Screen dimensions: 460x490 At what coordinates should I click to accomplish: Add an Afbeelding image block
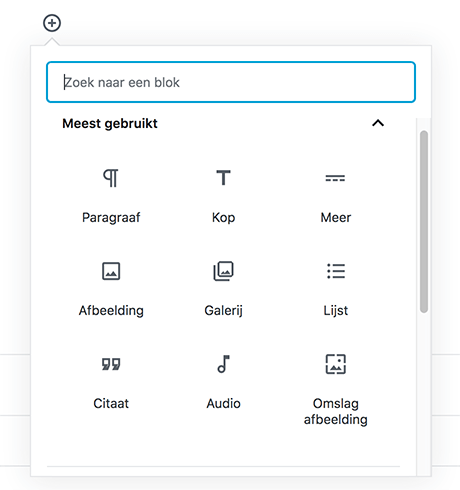click(111, 271)
